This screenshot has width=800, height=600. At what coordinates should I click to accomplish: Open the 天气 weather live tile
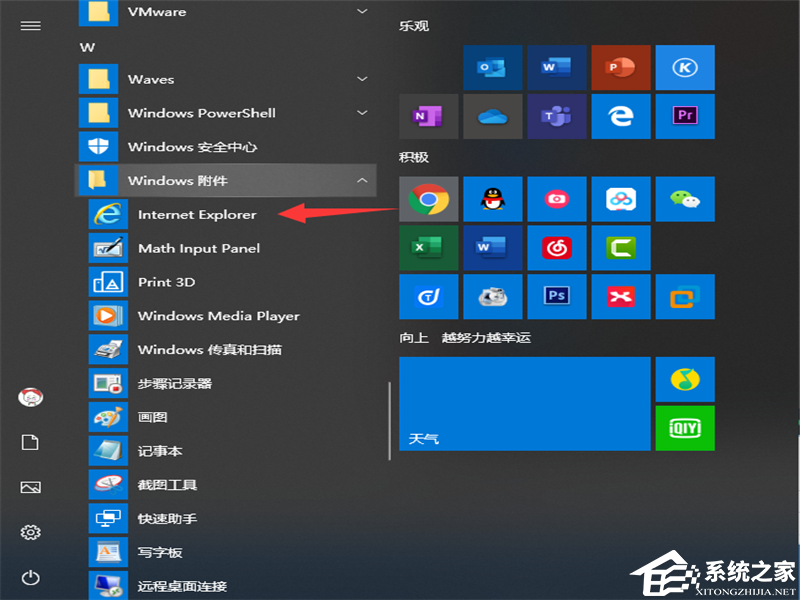coord(524,404)
